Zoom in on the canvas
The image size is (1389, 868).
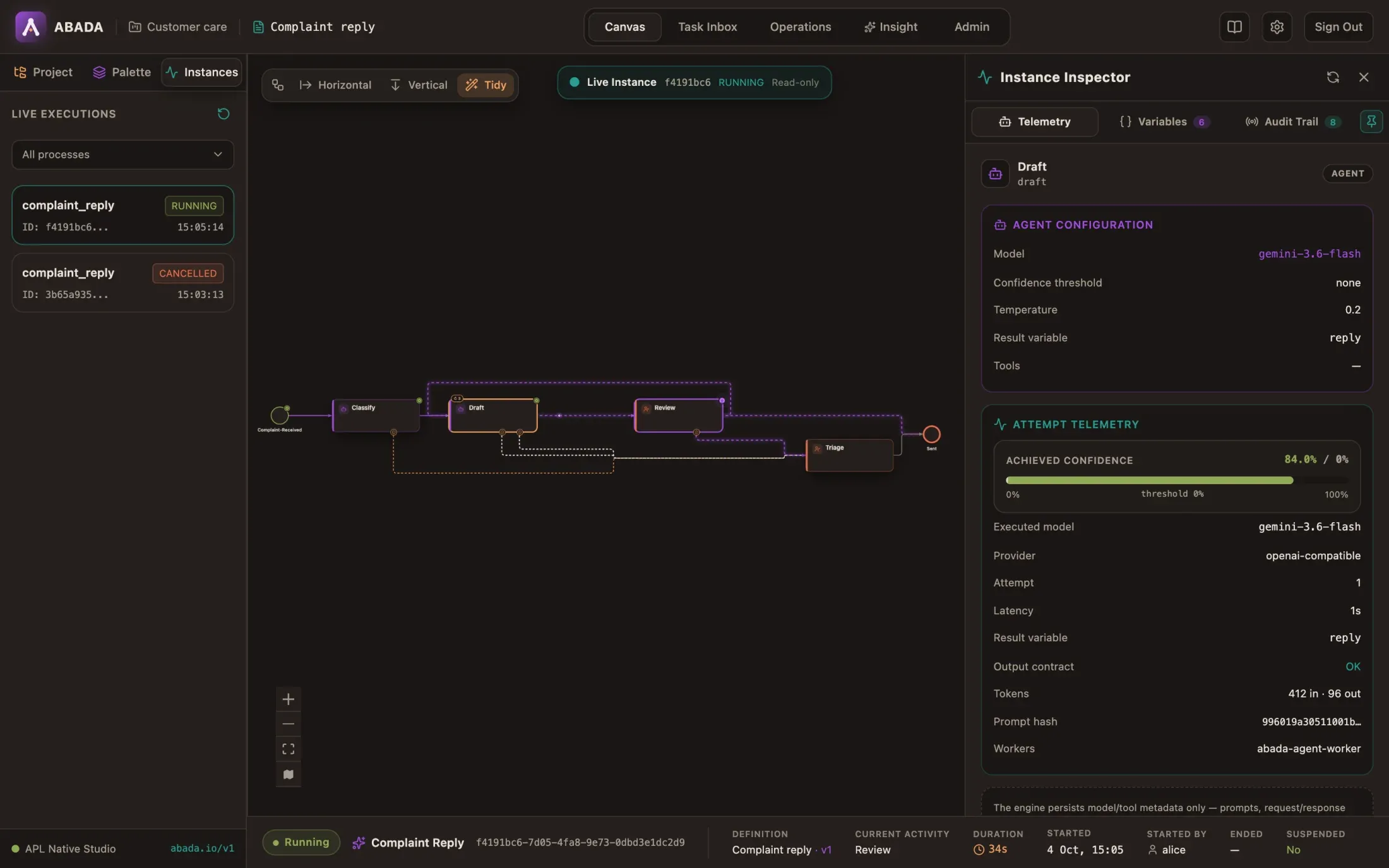click(289, 699)
